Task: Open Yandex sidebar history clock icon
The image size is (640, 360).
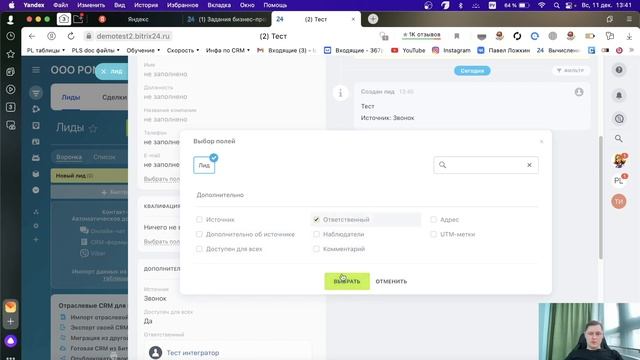Action: click(x=11, y=36)
